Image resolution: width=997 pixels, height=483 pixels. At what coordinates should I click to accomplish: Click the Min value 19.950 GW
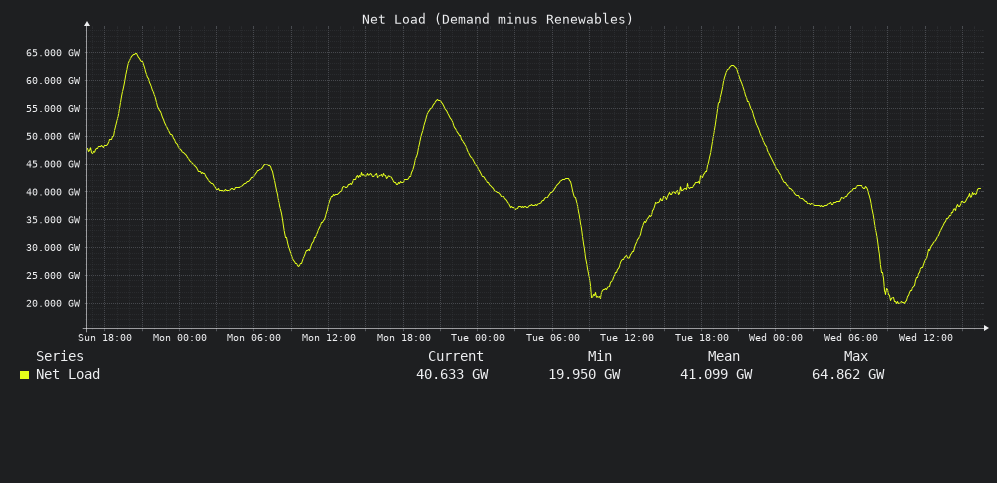584,374
